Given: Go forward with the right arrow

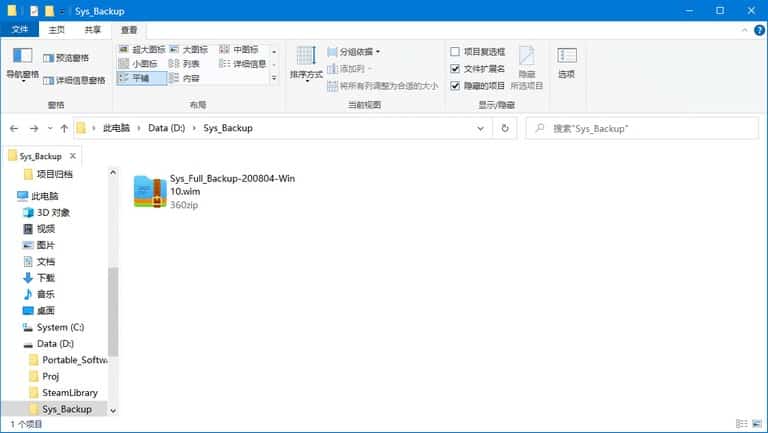Looking at the screenshot, I should click(x=34, y=128).
